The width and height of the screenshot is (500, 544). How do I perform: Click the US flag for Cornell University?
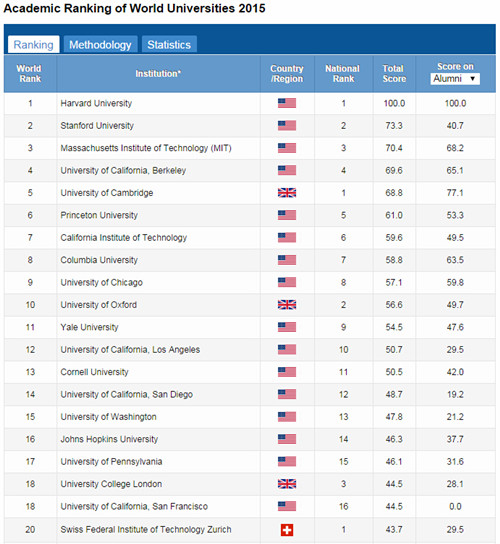[x=287, y=372]
